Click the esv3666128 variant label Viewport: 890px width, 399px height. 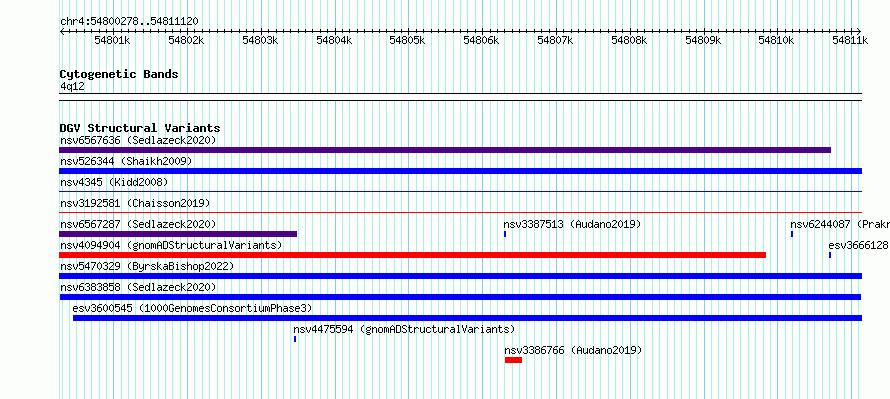(859, 245)
